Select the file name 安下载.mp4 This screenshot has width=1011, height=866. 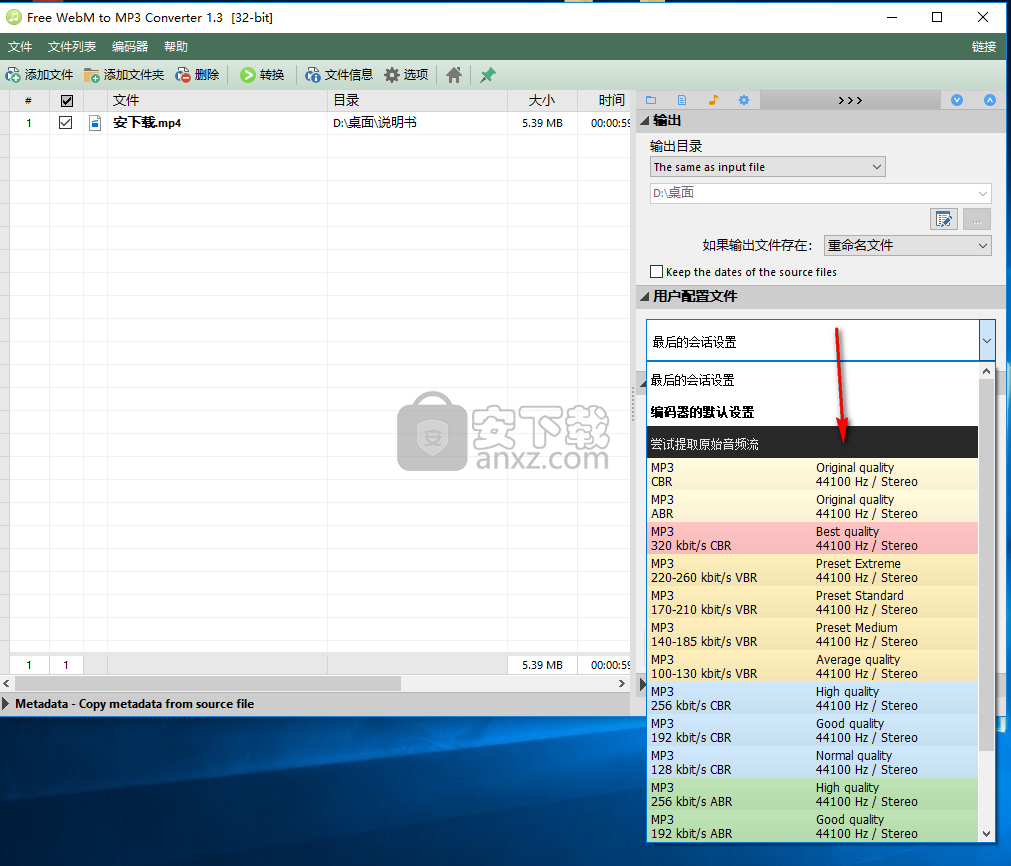(x=147, y=123)
